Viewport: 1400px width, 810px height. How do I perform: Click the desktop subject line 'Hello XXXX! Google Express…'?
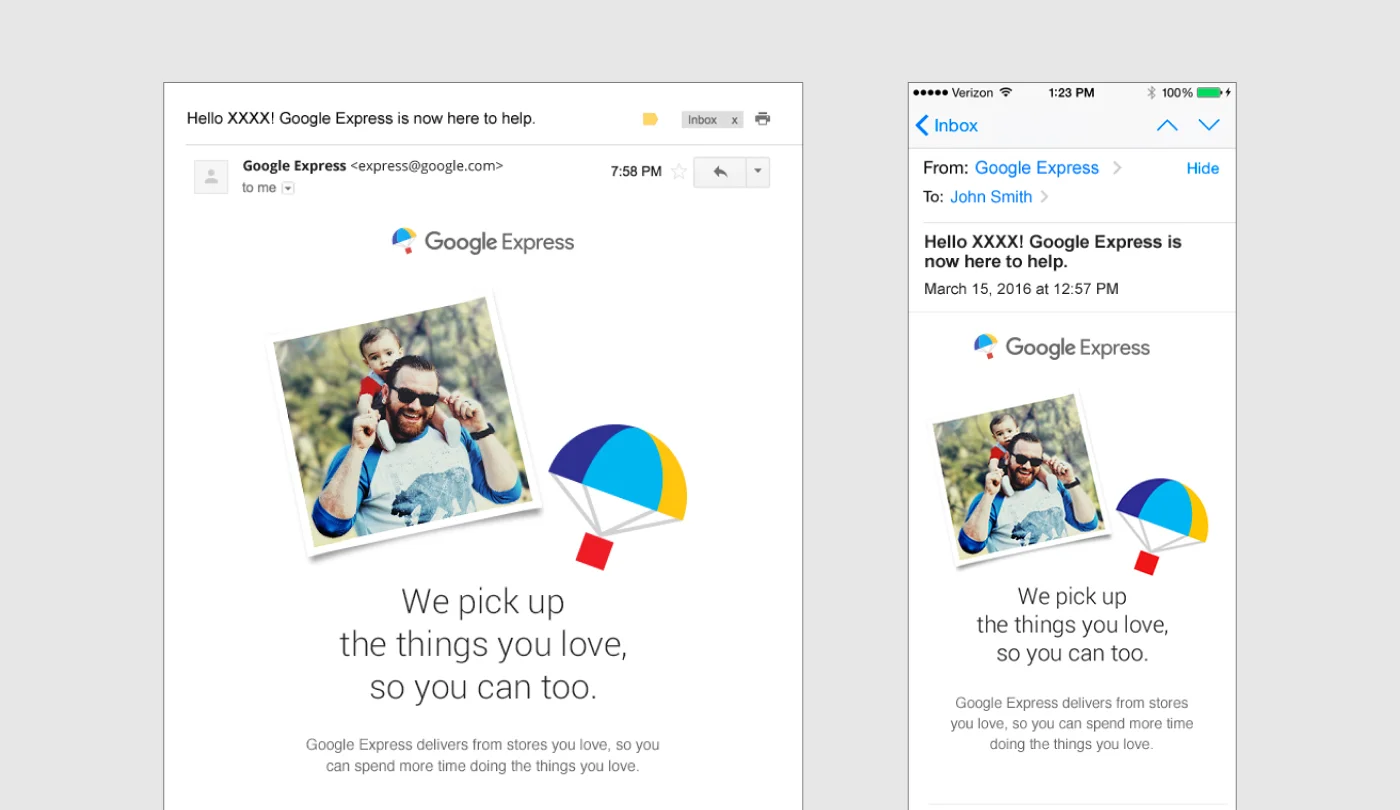click(x=361, y=118)
